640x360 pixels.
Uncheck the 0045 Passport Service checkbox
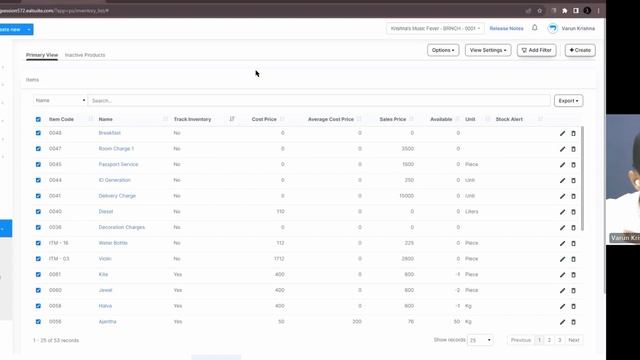point(38,164)
